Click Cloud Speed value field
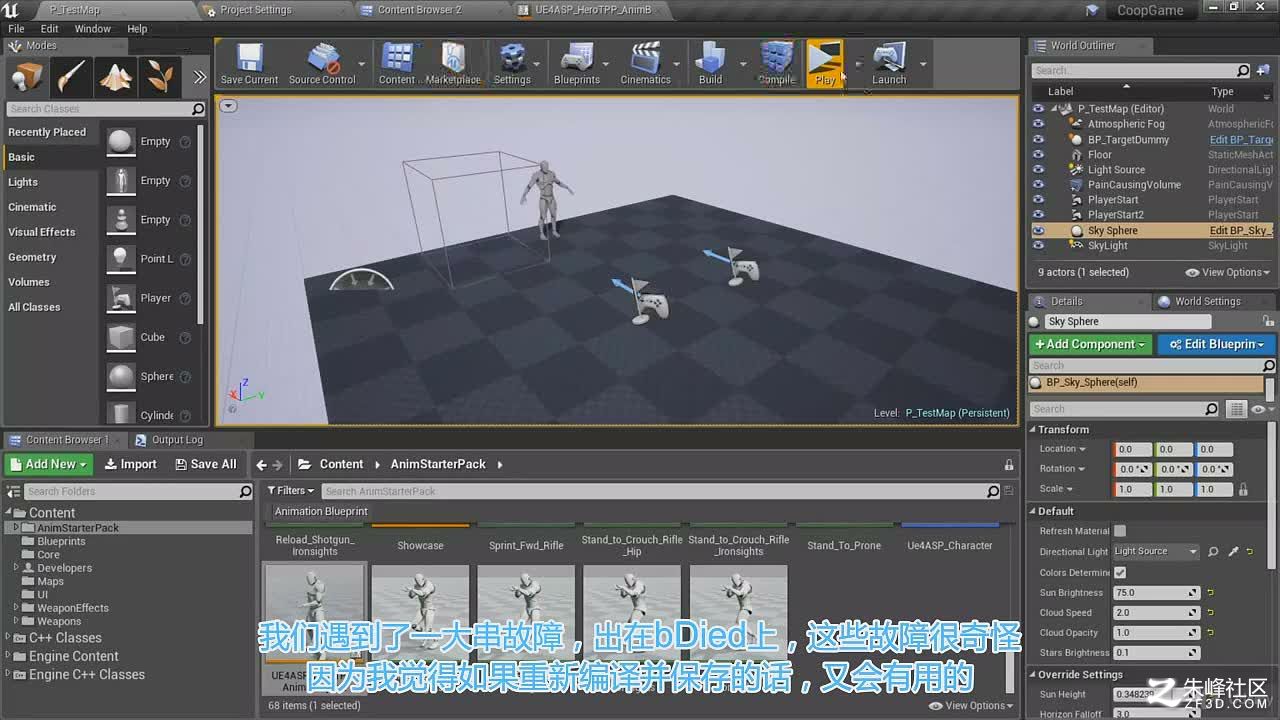The height and width of the screenshot is (720, 1280). pyautogui.click(x=1157, y=612)
